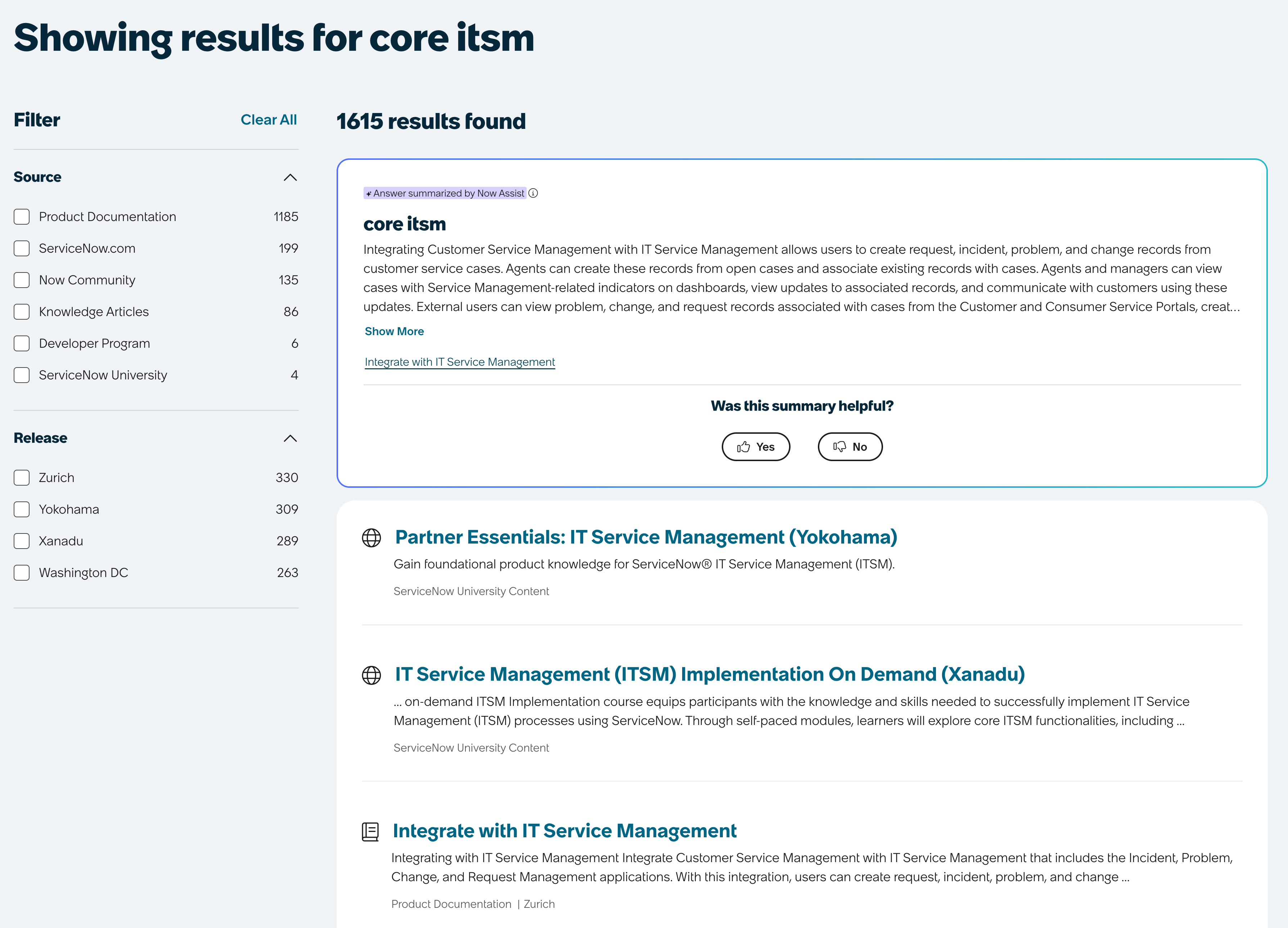This screenshot has height=928, width=1288.
Task: Click the globe icon beside ITSM Implementation result
Action: pos(371,675)
